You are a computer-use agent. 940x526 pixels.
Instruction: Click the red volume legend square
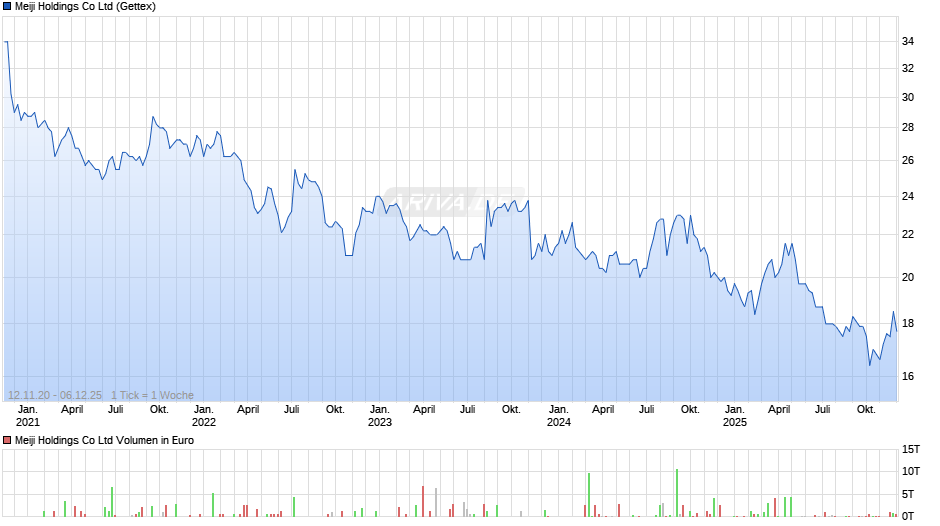[7, 440]
